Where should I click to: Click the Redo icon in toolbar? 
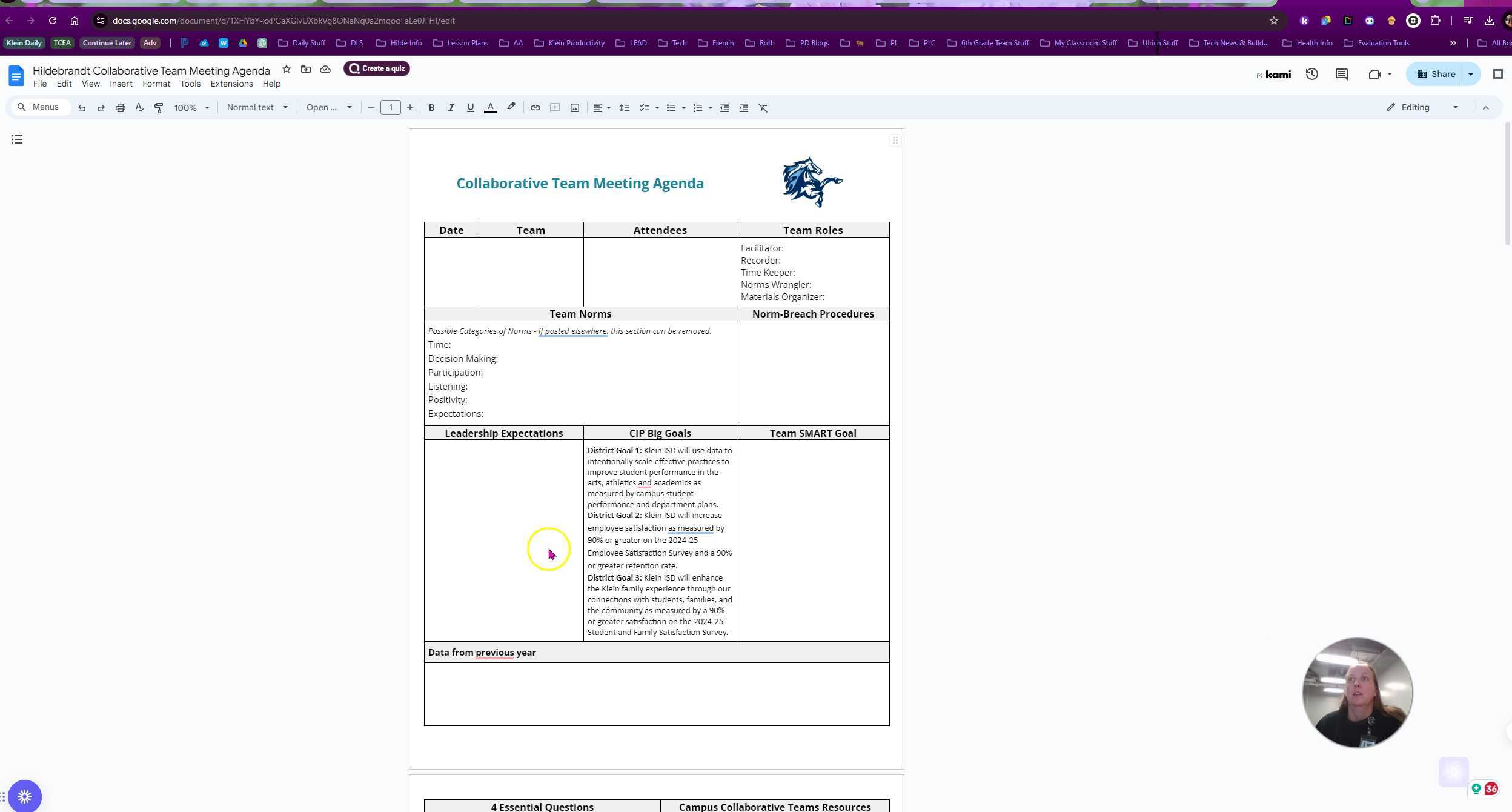[x=101, y=108]
